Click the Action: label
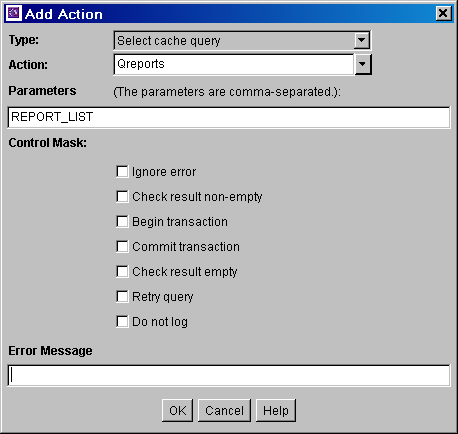Viewport: 458px width, 434px height. [28, 64]
